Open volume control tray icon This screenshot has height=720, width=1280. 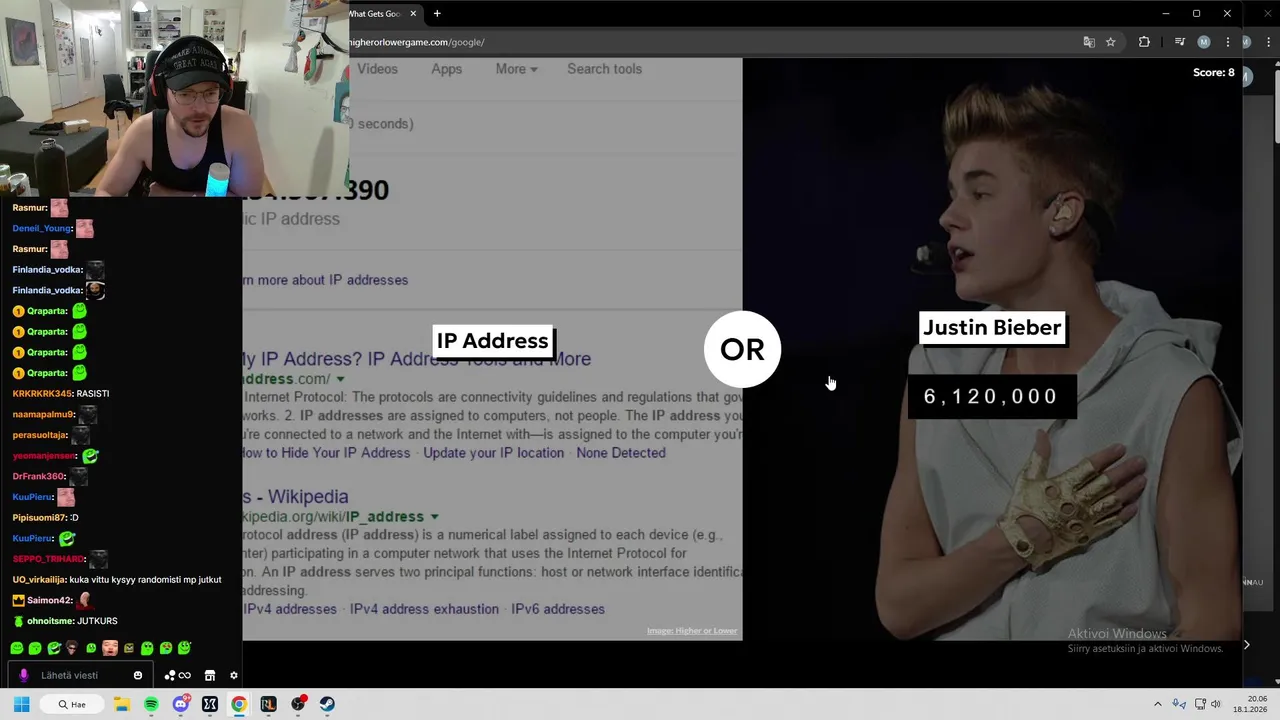pyautogui.click(x=1216, y=704)
